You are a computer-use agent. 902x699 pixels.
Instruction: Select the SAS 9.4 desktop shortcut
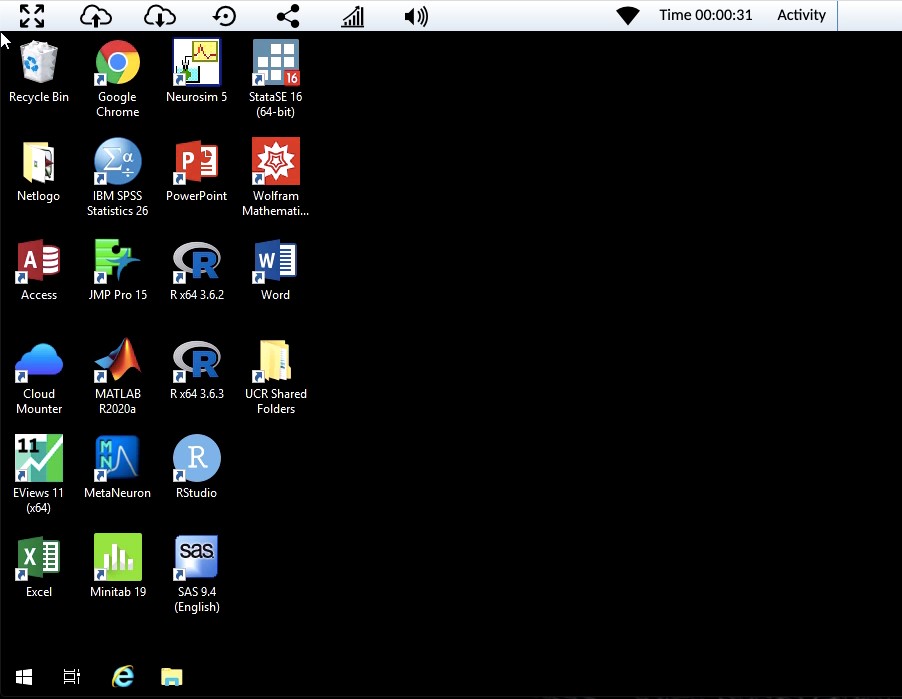pyautogui.click(x=197, y=558)
